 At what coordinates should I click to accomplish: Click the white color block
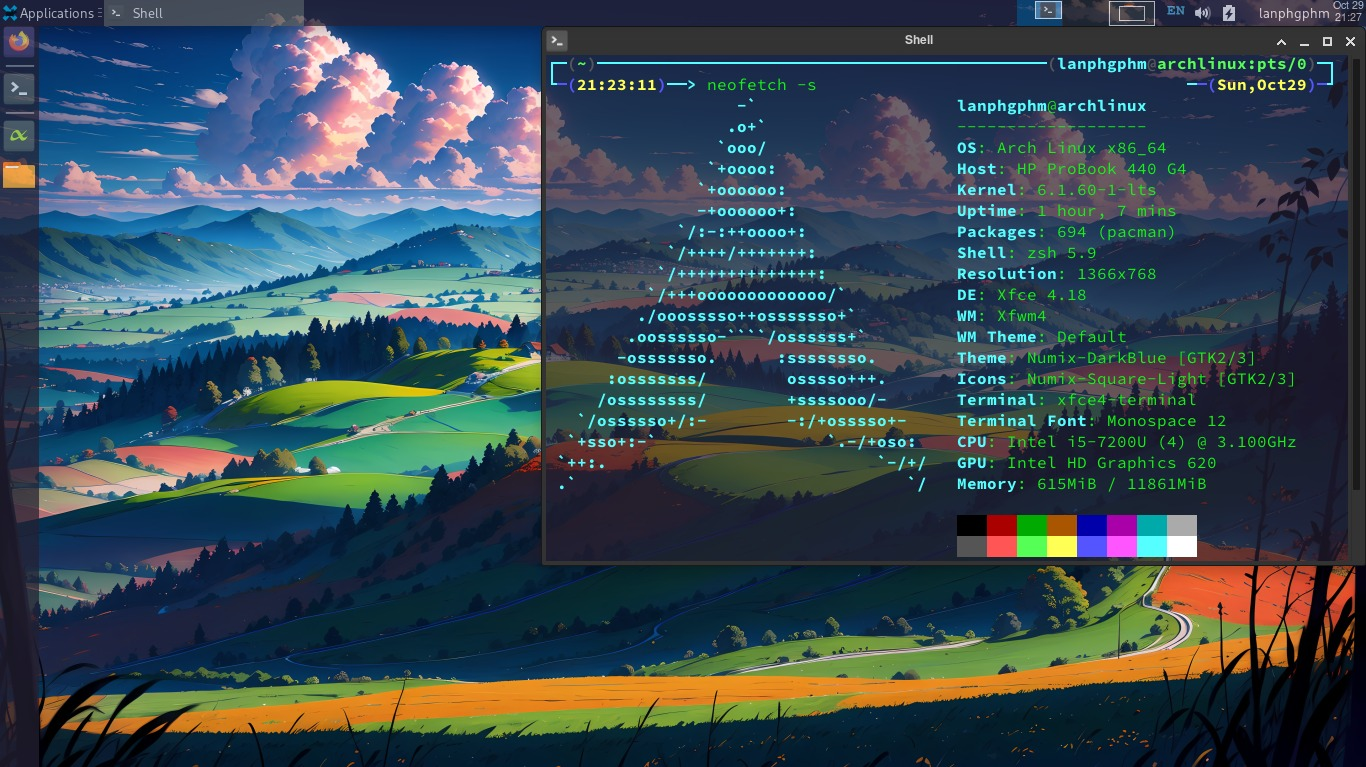pos(1182,547)
